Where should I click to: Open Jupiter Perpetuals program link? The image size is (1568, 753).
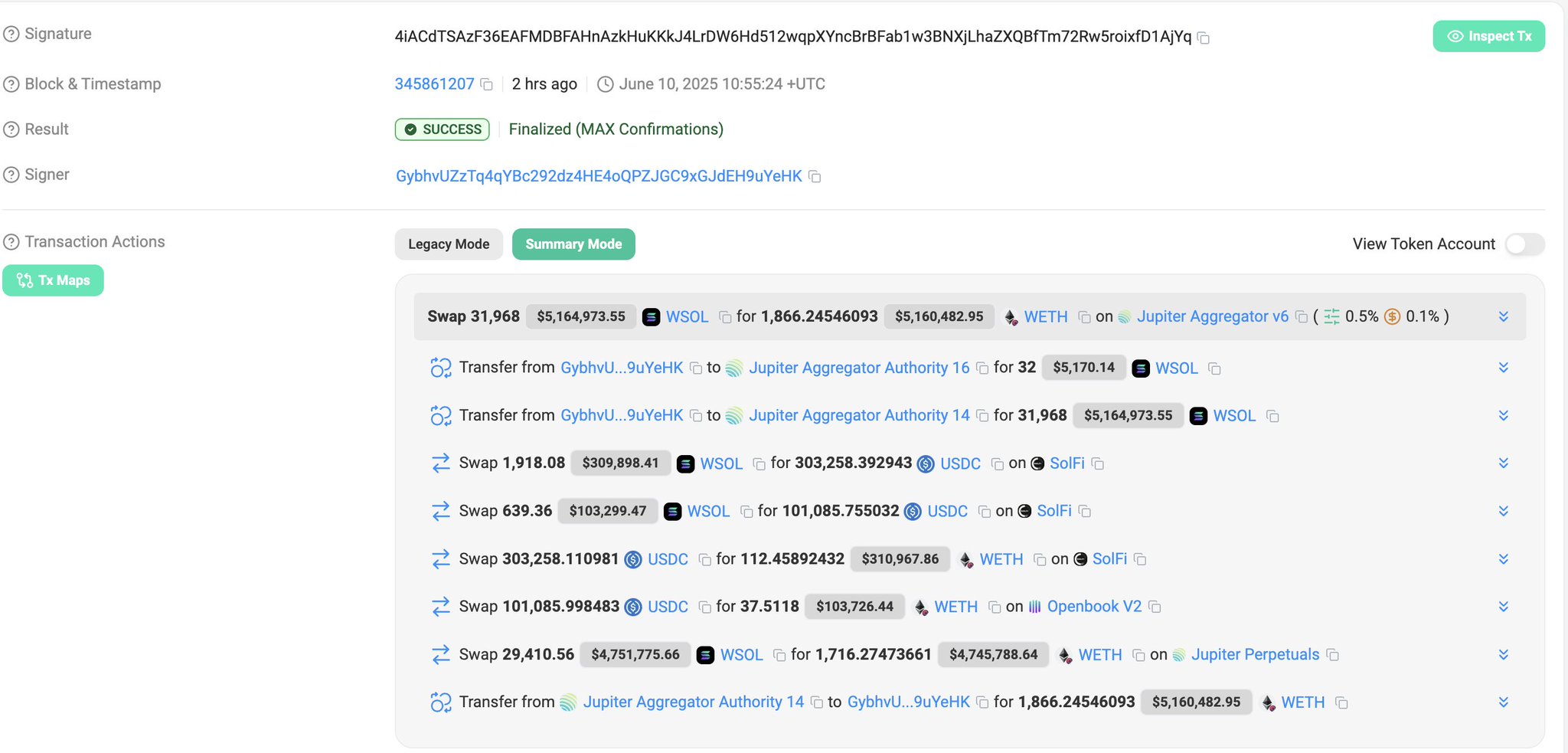(x=1255, y=654)
